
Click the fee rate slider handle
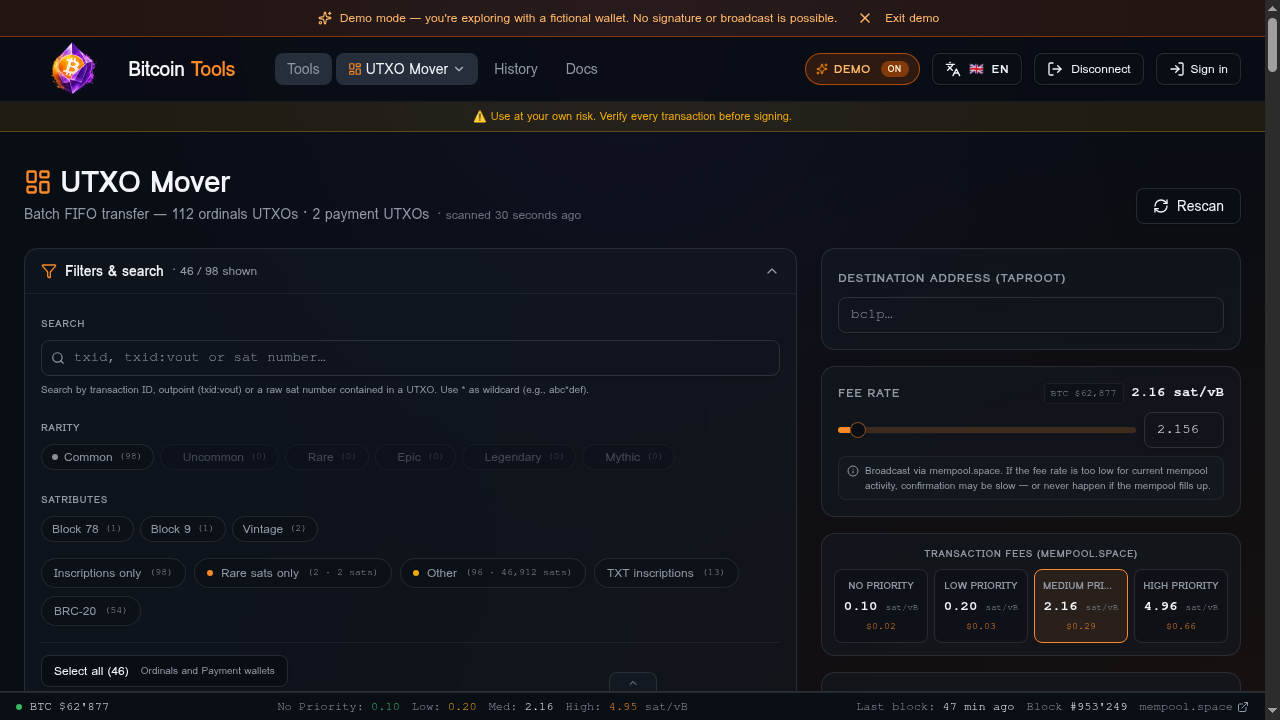point(858,430)
